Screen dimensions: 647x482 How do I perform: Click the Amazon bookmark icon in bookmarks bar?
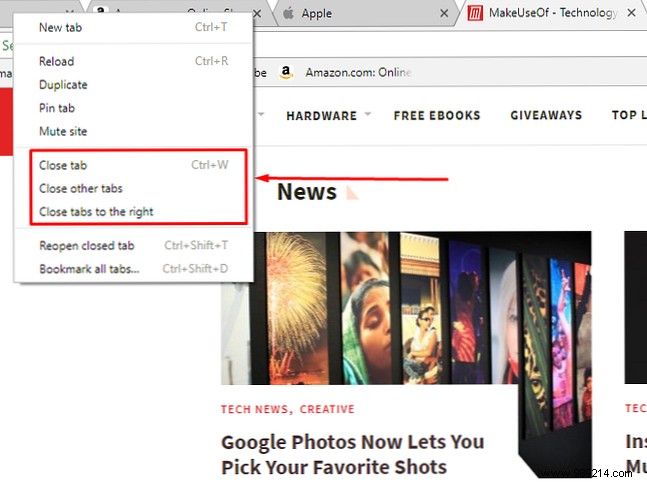click(286, 72)
